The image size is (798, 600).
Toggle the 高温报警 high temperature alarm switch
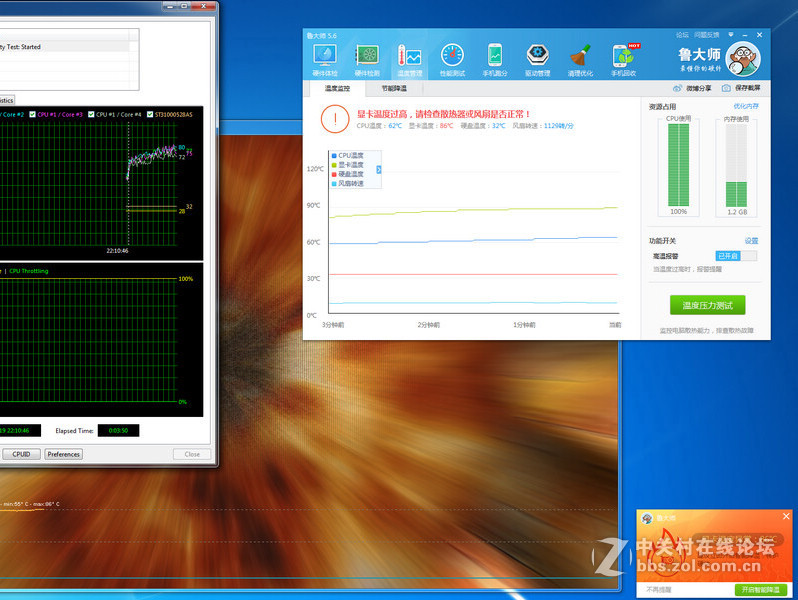pos(736,256)
